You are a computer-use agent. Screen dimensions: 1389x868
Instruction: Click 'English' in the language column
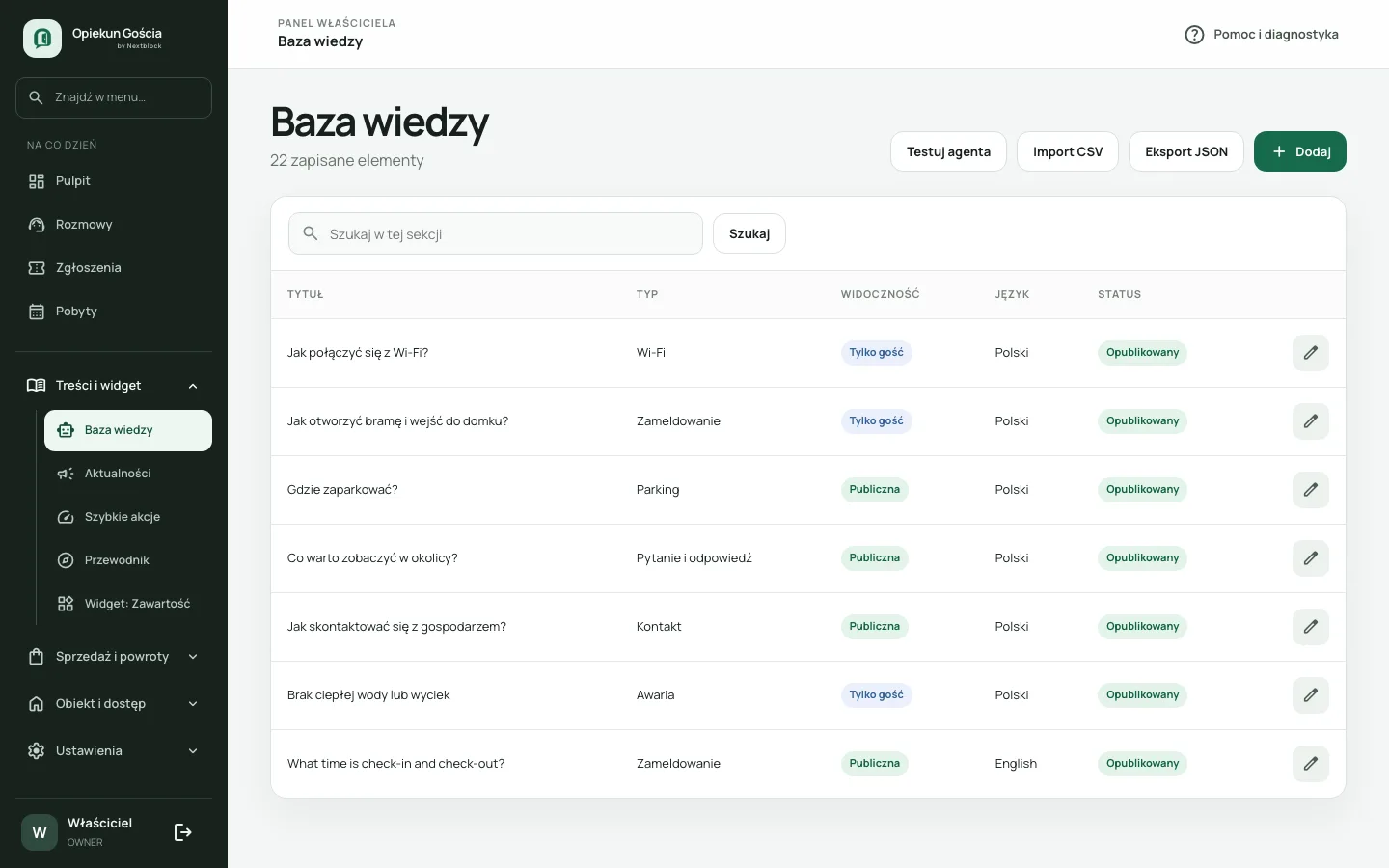click(x=1016, y=764)
